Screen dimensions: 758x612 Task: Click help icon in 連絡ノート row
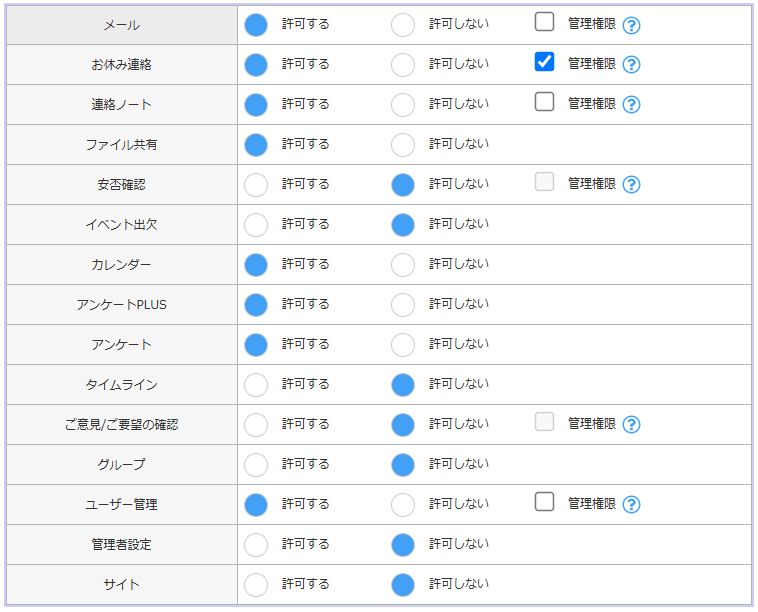[x=631, y=105]
